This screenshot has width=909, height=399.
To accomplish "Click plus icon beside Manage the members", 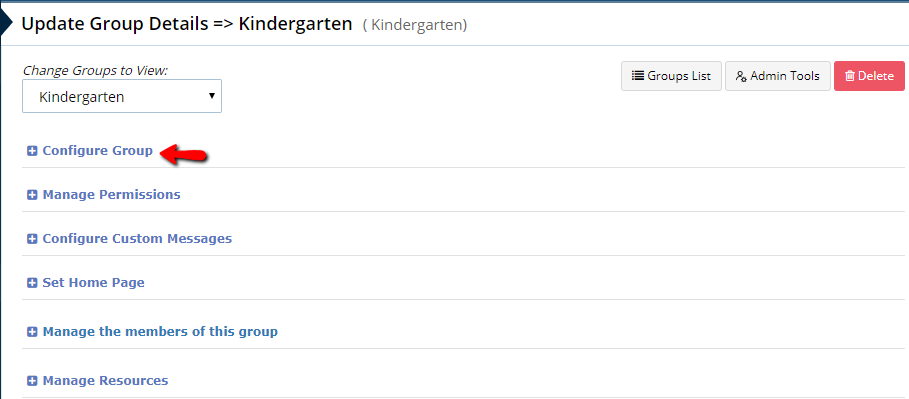I will click(x=32, y=332).
